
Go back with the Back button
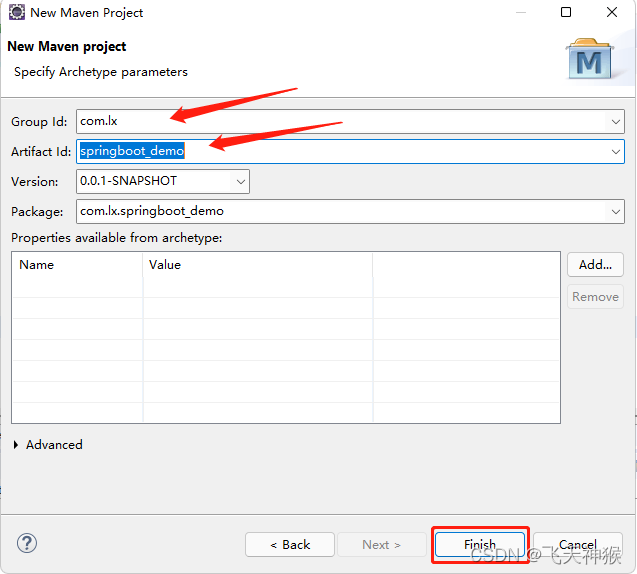pos(290,544)
